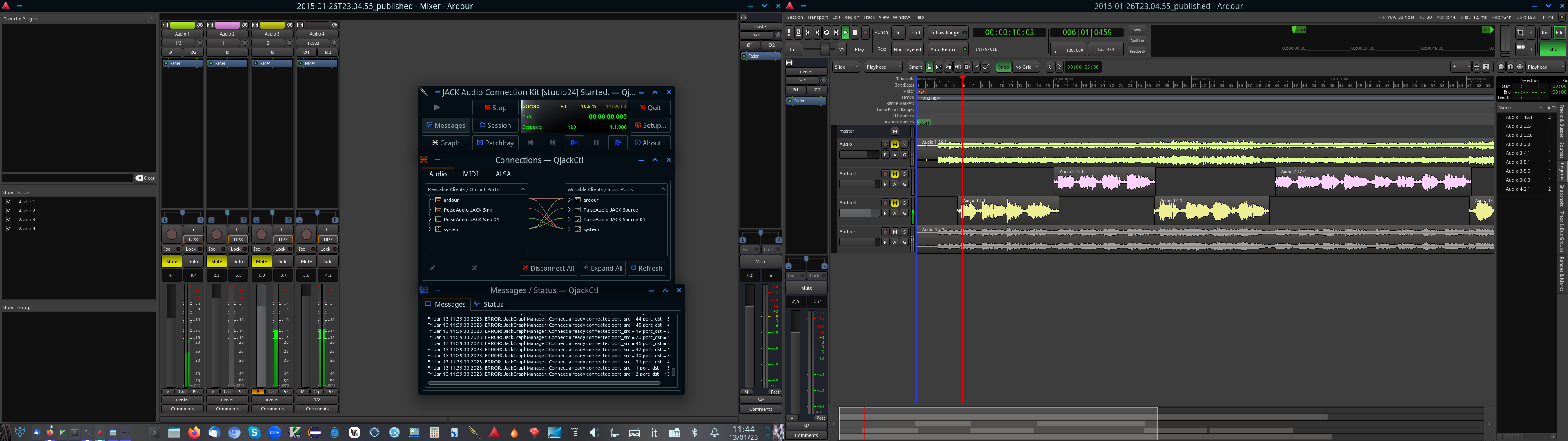
Task: Click Refresh in Connections window
Action: [x=646, y=268]
